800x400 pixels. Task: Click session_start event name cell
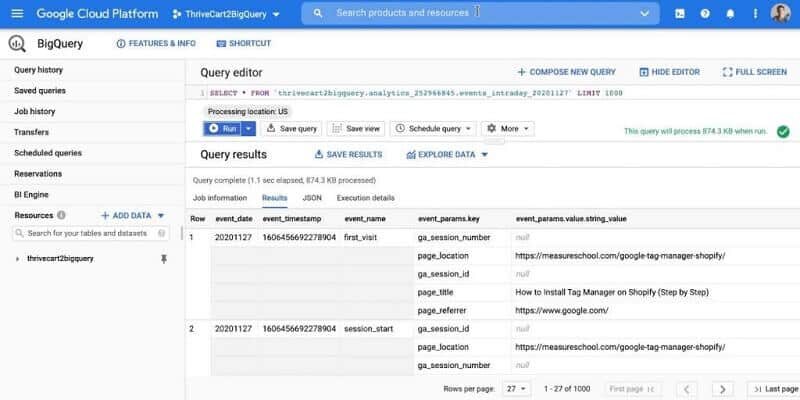tap(368, 329)
